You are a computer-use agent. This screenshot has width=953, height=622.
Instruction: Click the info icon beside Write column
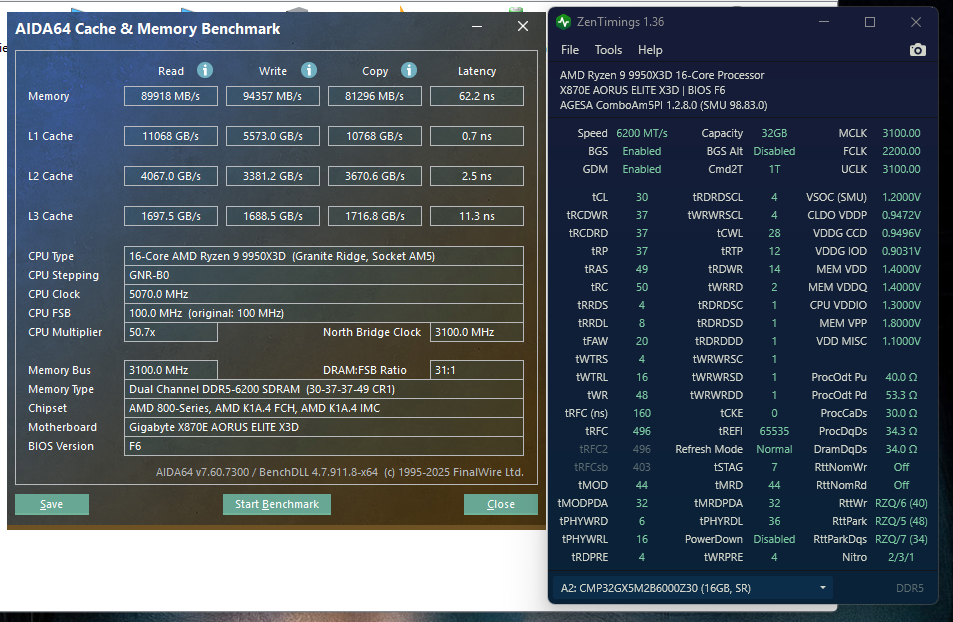[x=309, y=70]
